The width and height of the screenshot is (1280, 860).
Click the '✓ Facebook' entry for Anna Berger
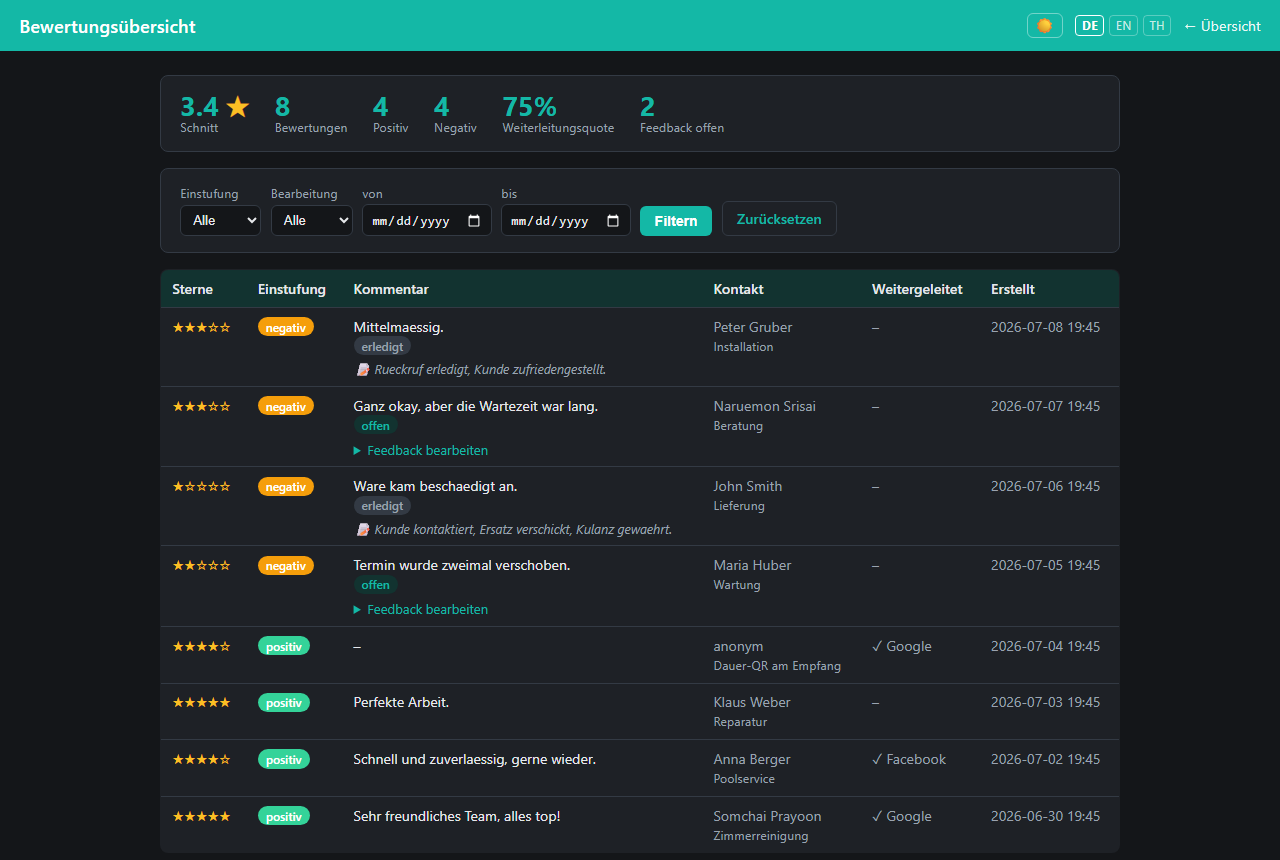tap(909, 759)
